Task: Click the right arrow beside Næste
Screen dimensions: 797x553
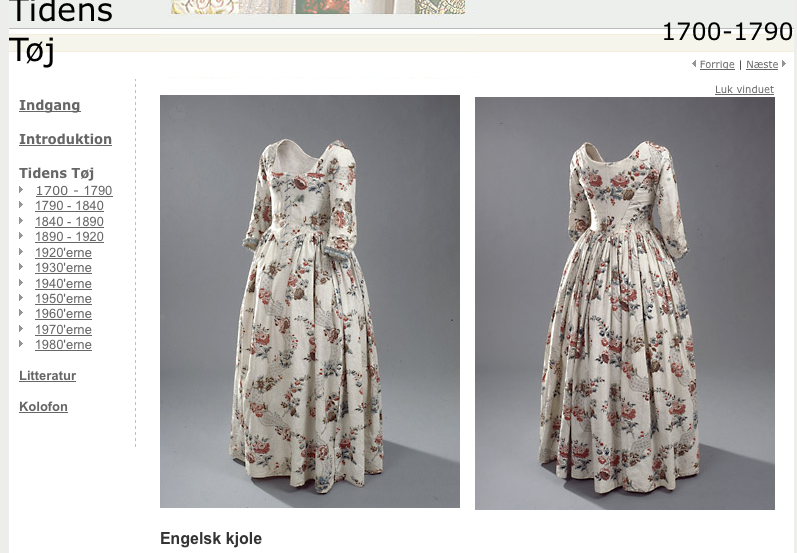Action: [784, 64]
